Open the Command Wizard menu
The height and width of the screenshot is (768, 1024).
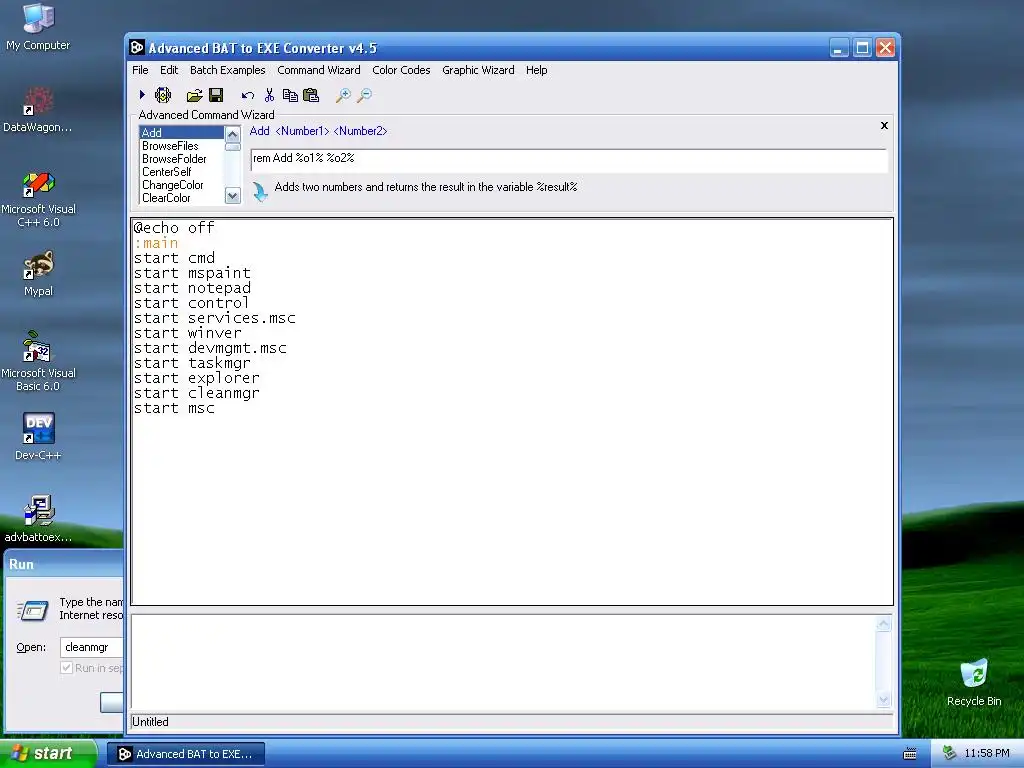319,70
